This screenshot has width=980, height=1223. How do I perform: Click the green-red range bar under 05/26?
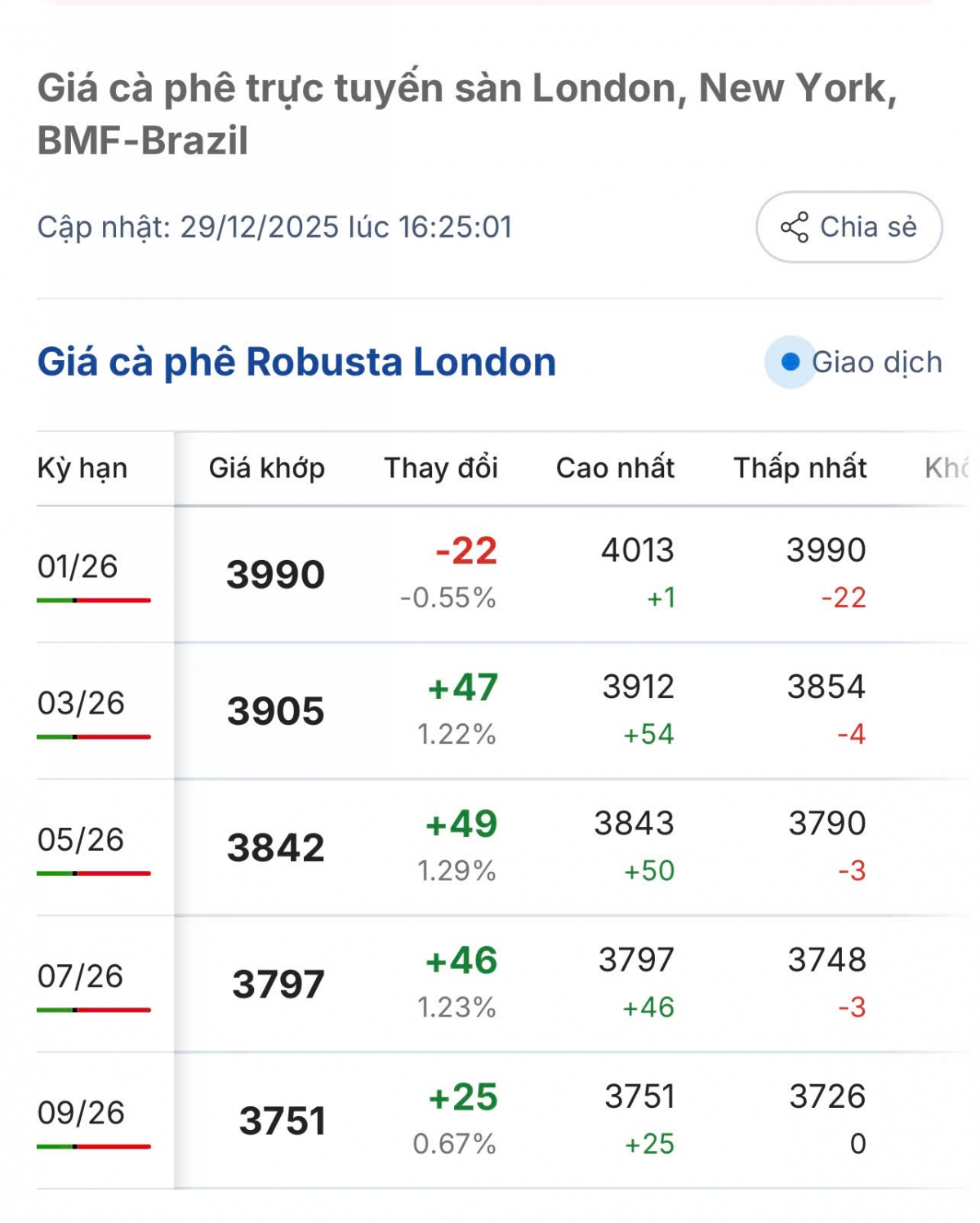[x=93, y=873]
